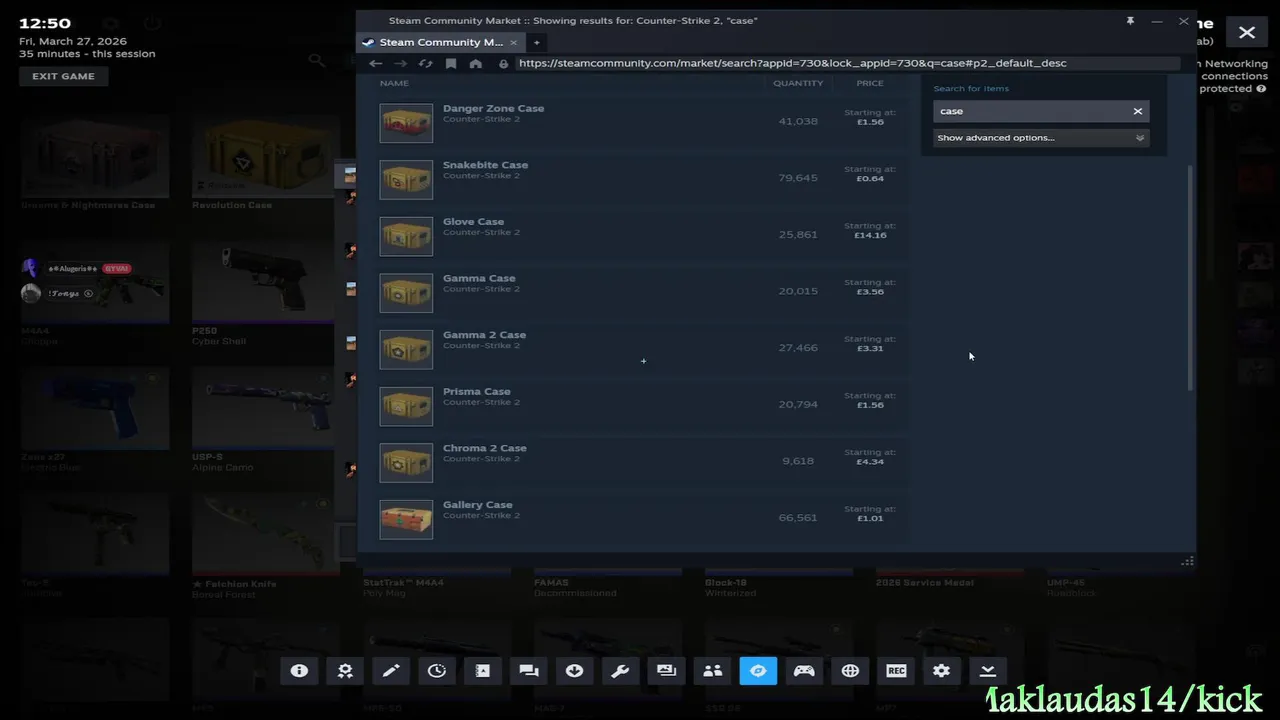Expand Show advanced options dropdown
Viewport: 1280px width, 720px height.
(x=1041, y=138)
